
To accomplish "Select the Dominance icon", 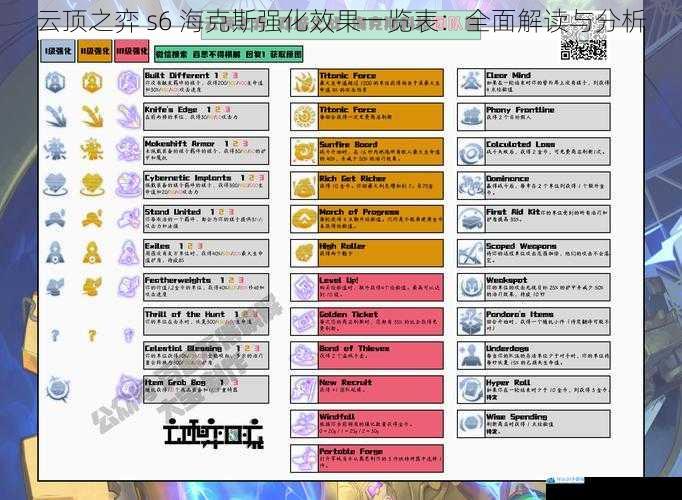I will (471, 186).
